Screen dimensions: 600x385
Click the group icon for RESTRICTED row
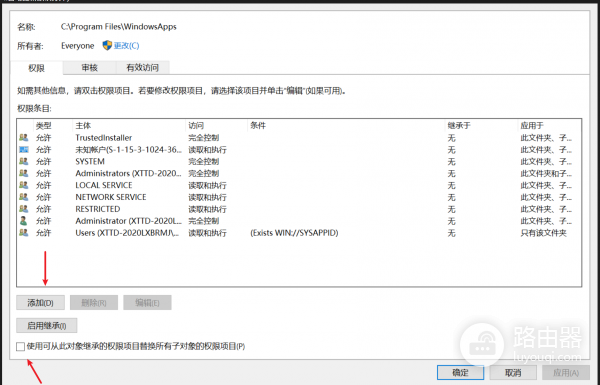click(x=24, y=209)
